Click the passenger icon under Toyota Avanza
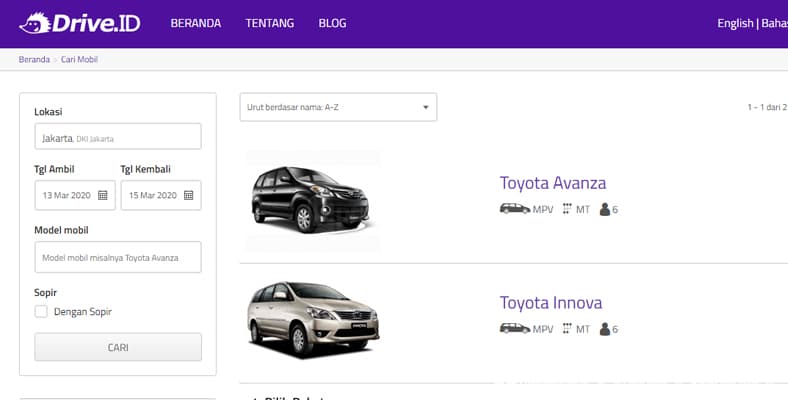Viewport: 788px width, 400px height. click(x=605, y=209)
